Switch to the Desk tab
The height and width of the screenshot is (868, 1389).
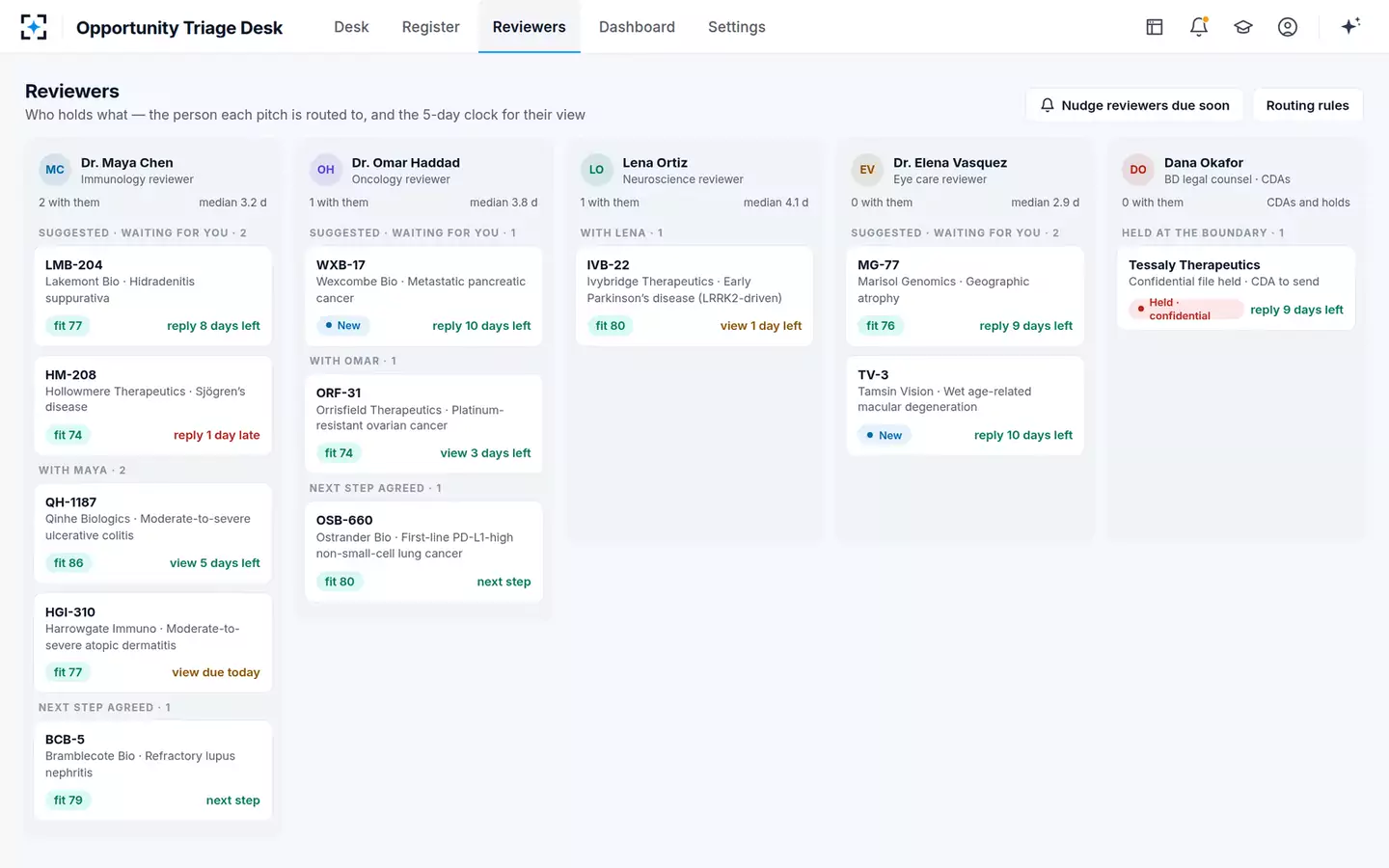point(351,27)
